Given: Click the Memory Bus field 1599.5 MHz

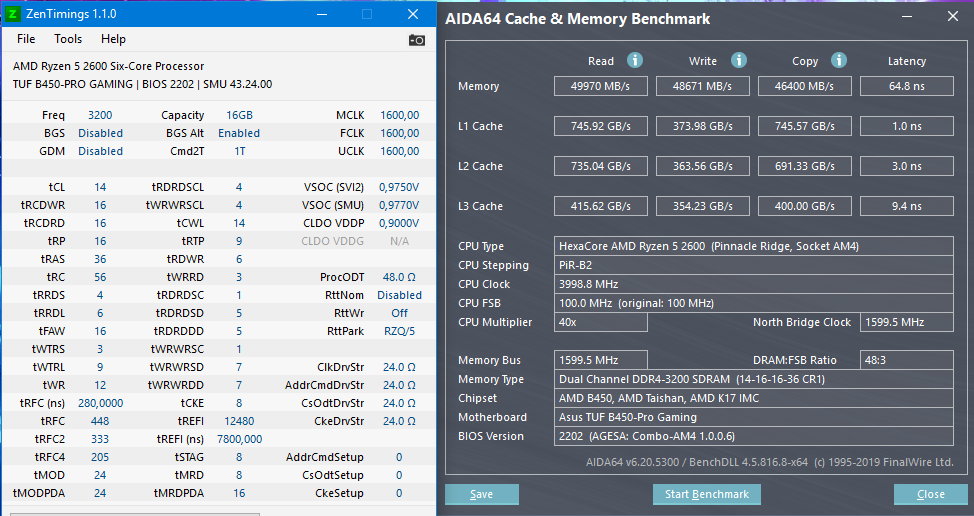Looking at the screenshot, I should coord(601,360).
